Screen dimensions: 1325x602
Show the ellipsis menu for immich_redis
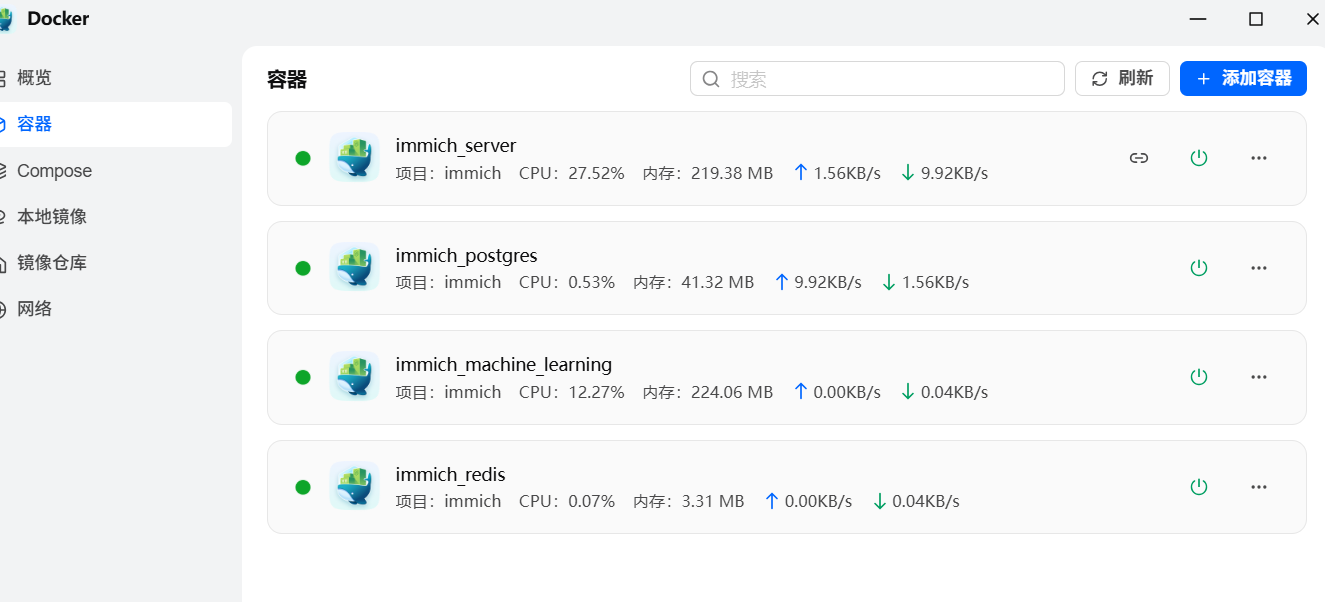pyautogui.click(x=1259, y=487)
